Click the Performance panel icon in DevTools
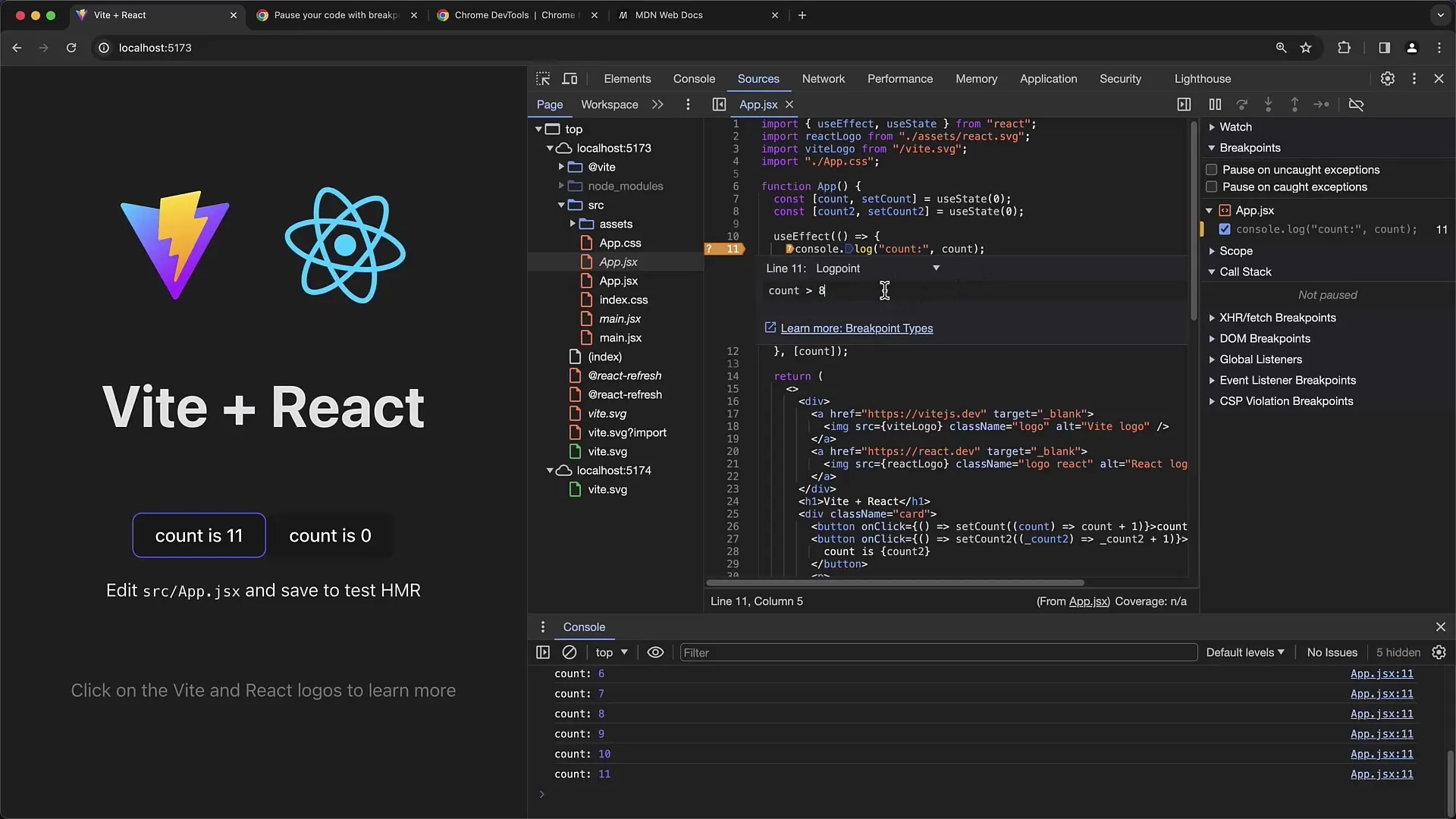Viewport: 1456px width, 819px height. pyautogui.click(x=899, y=78)
